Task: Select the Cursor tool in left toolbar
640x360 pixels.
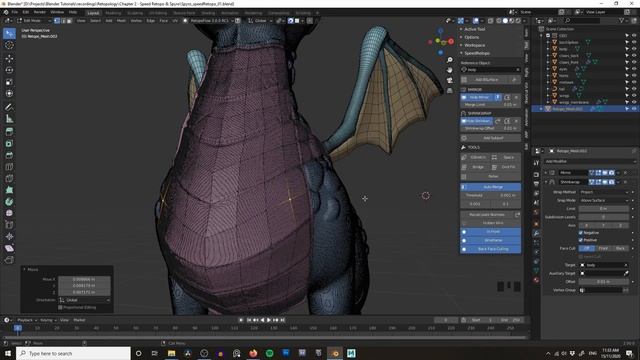Action: coord(9,45)
